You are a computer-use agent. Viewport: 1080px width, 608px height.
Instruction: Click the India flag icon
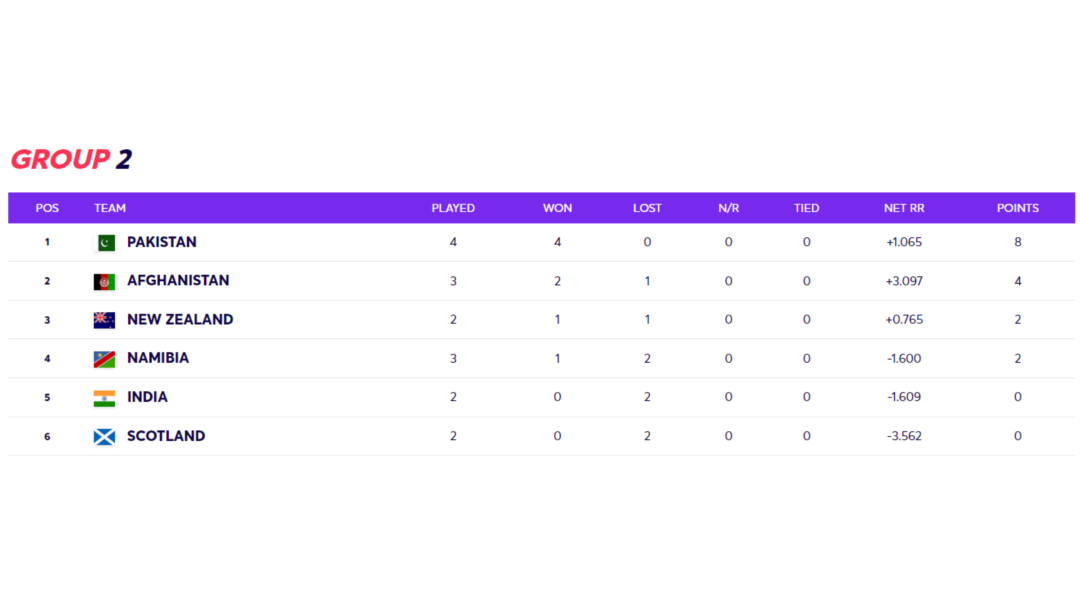coord(104,398)
